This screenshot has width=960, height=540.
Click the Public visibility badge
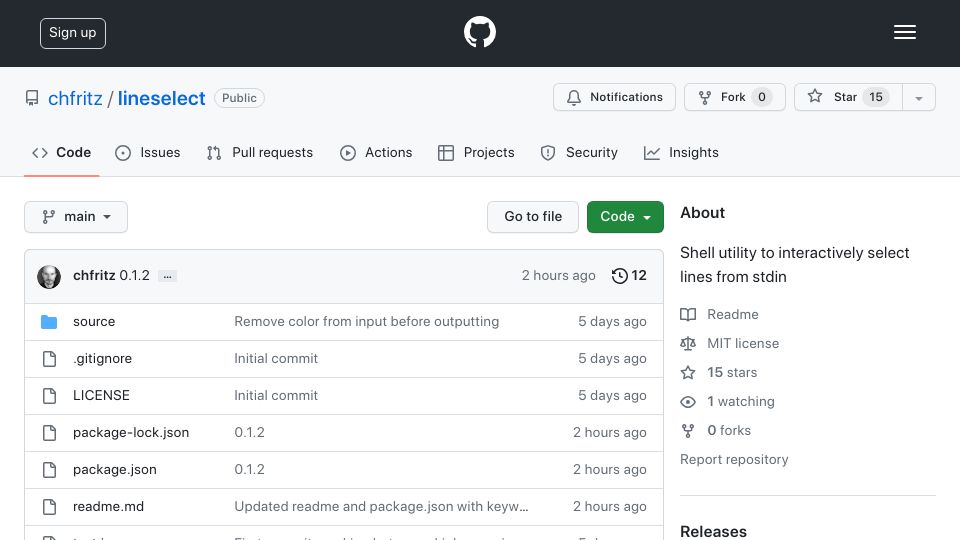[x=239, y=98]
